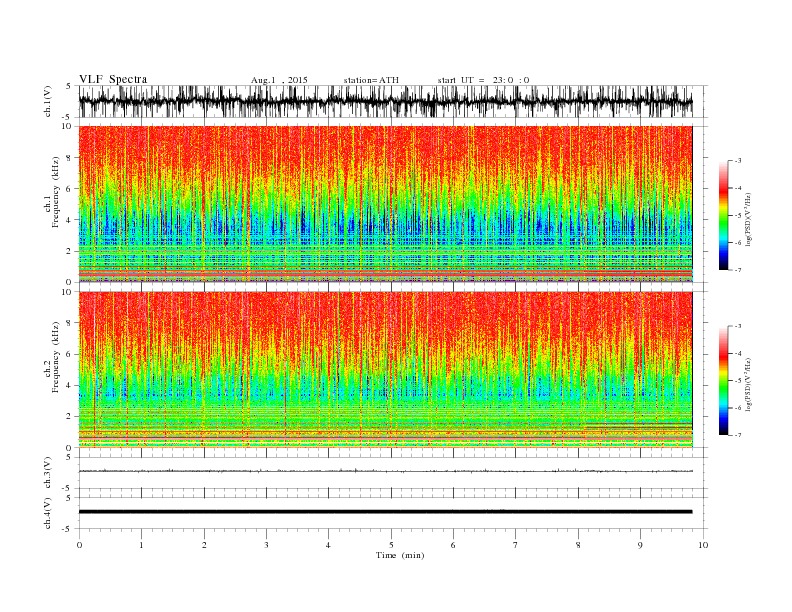The image size is (792, 612).
Task: Click the "Time (min)" x-axis label
Action: tap(400, 555)
